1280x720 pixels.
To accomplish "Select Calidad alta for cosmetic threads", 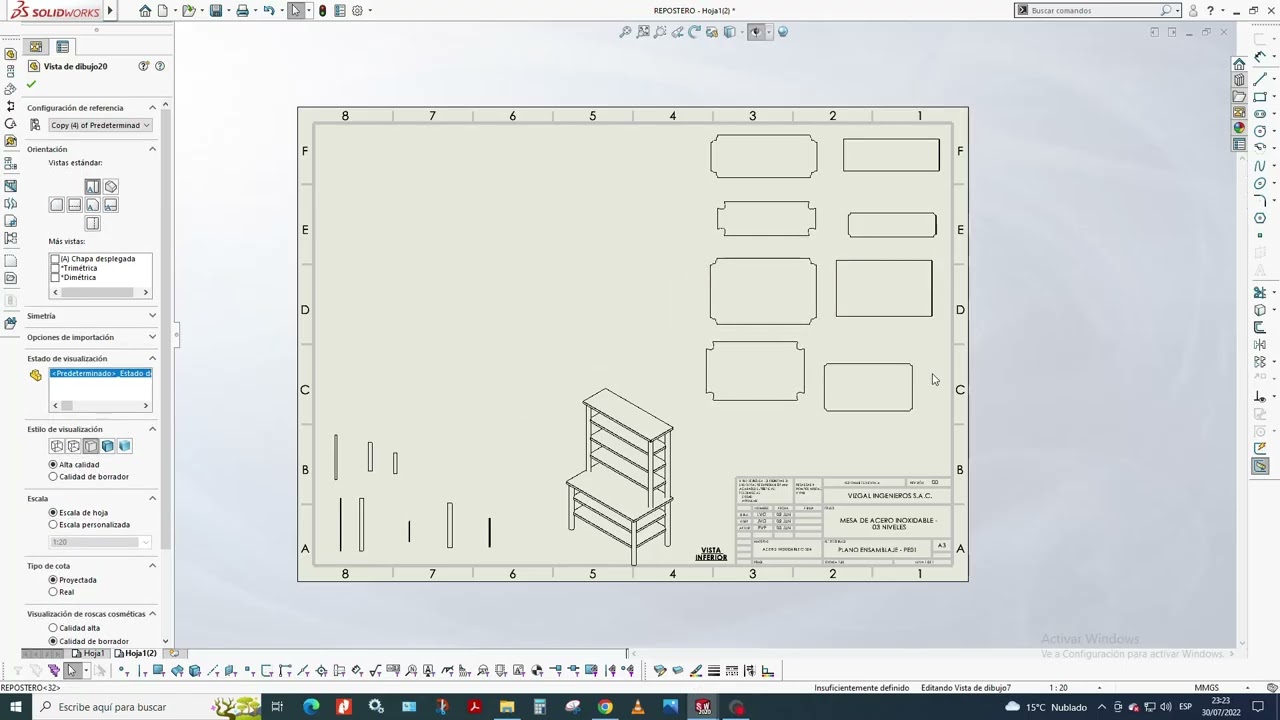I will tap(54, 628).
